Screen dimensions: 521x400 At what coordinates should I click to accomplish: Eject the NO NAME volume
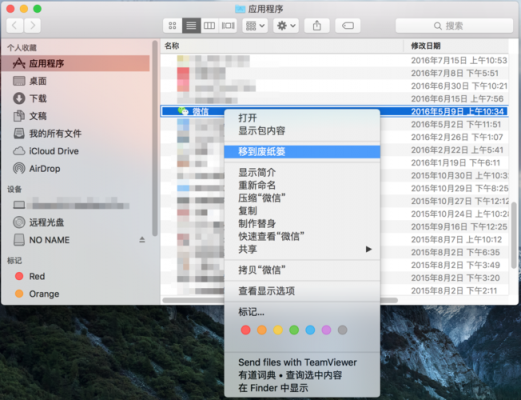click(x=142, y=240)
